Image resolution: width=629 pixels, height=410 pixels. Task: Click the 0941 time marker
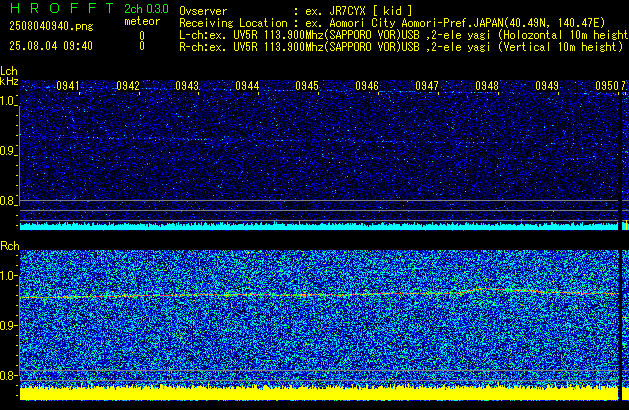68,86
